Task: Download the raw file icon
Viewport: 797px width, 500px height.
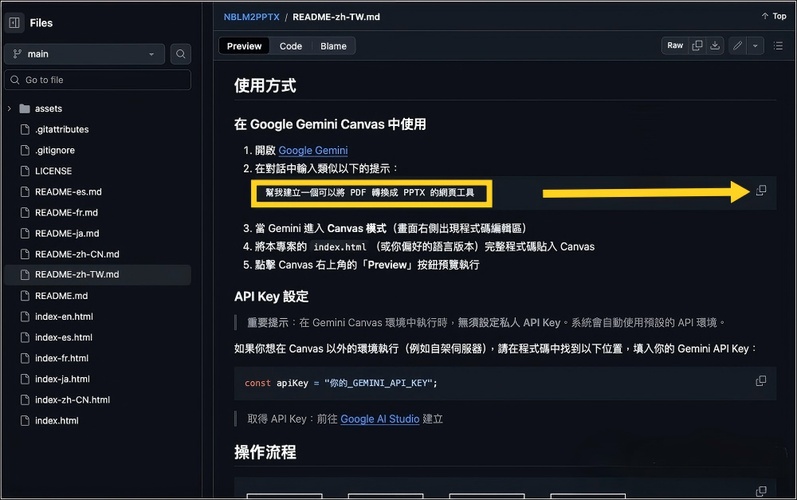Action: tap(715, 46)
